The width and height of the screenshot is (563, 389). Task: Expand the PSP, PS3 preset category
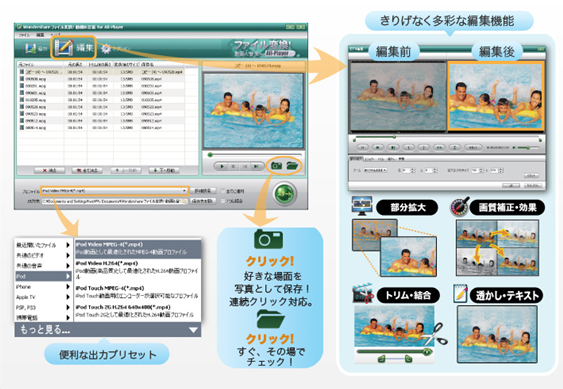tap(43, 307)
